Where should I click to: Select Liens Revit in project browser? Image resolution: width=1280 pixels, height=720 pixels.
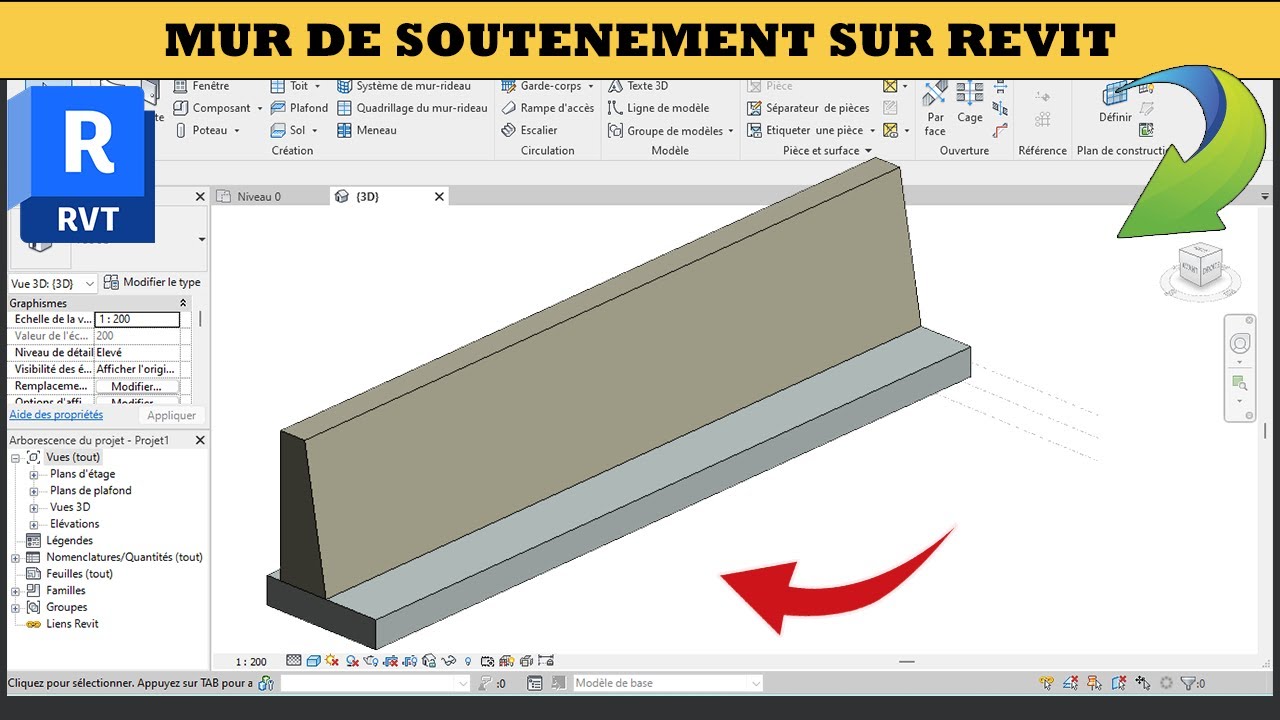[x=72, y=624]
